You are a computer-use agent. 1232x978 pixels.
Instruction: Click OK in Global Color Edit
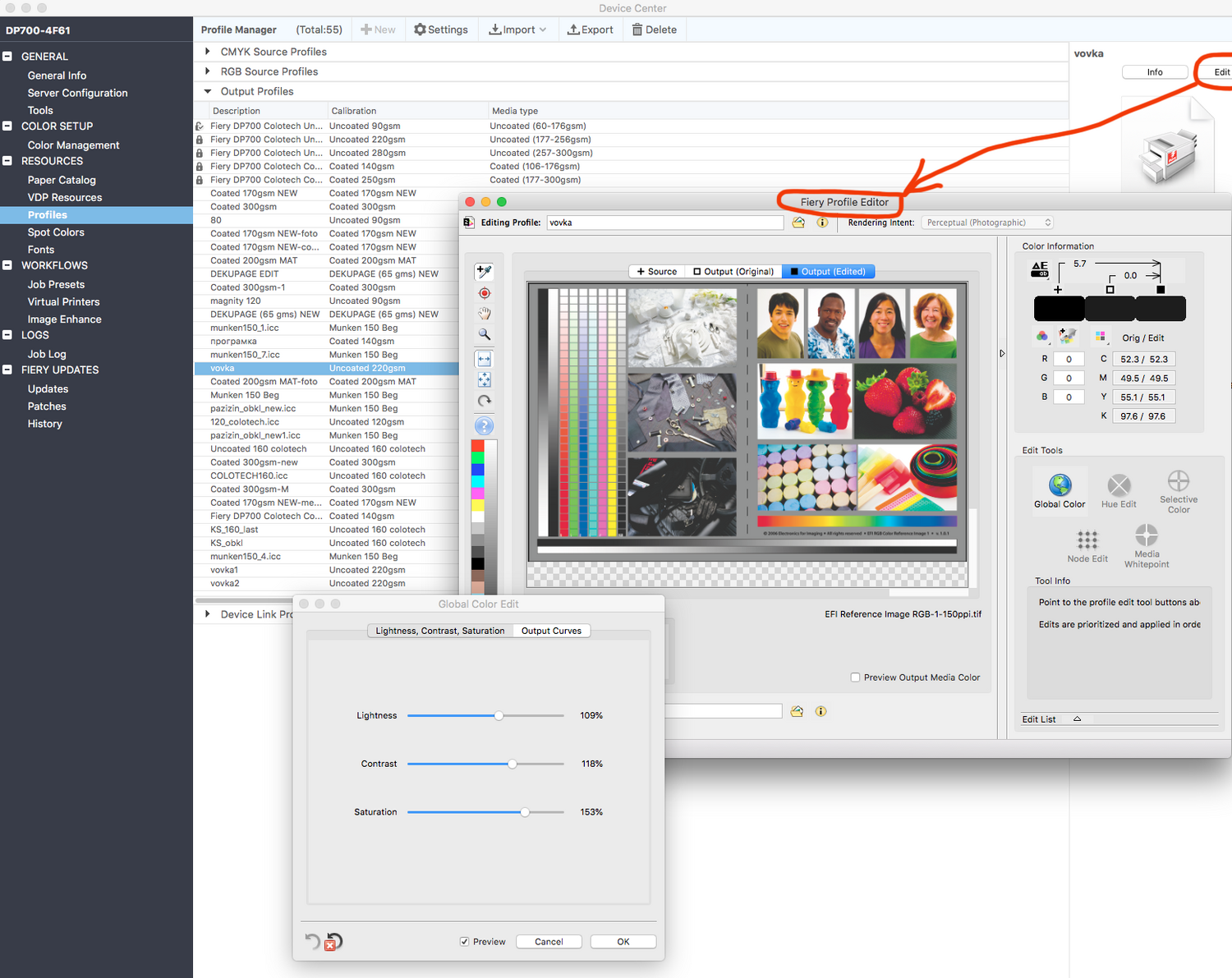click(623, 942)
